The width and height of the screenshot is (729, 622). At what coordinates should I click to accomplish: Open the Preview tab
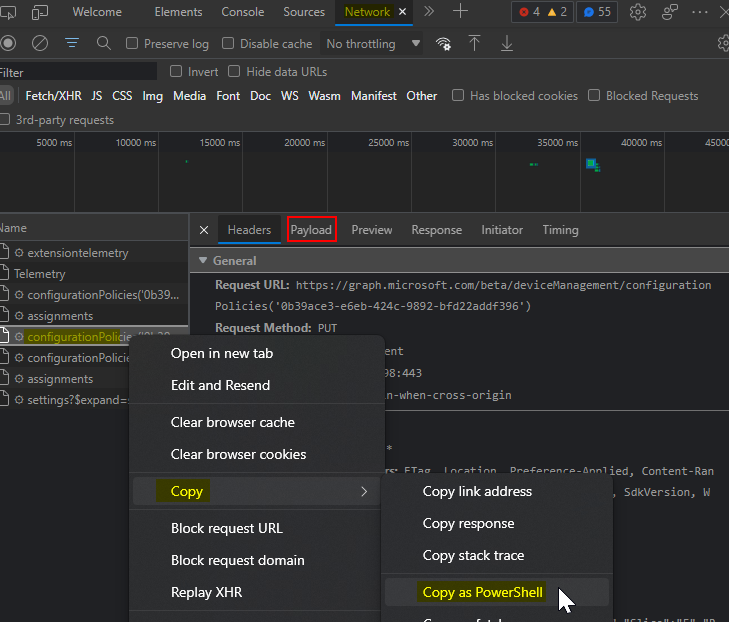tap(372, 230)
